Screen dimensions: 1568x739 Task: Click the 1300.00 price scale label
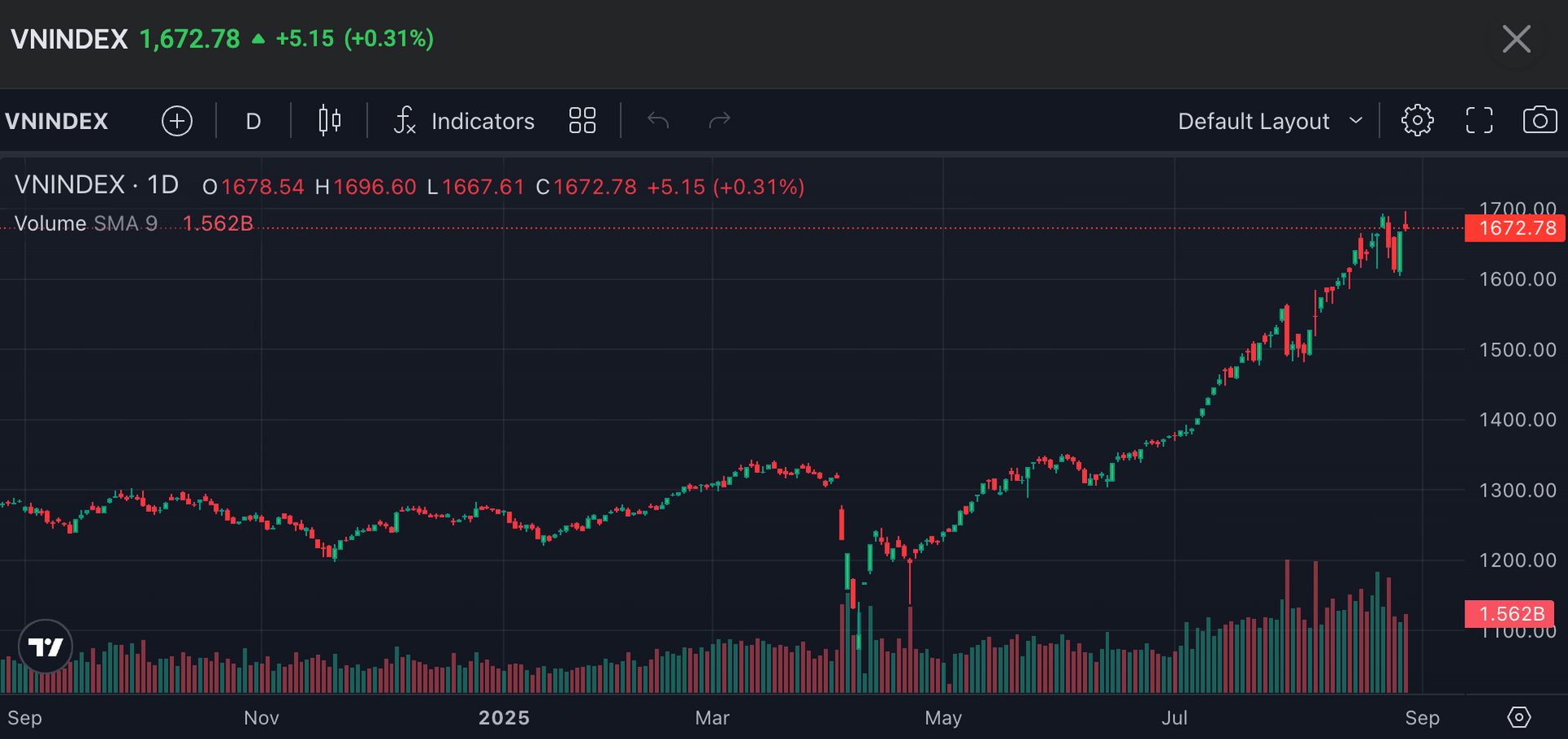point(1517,490)
